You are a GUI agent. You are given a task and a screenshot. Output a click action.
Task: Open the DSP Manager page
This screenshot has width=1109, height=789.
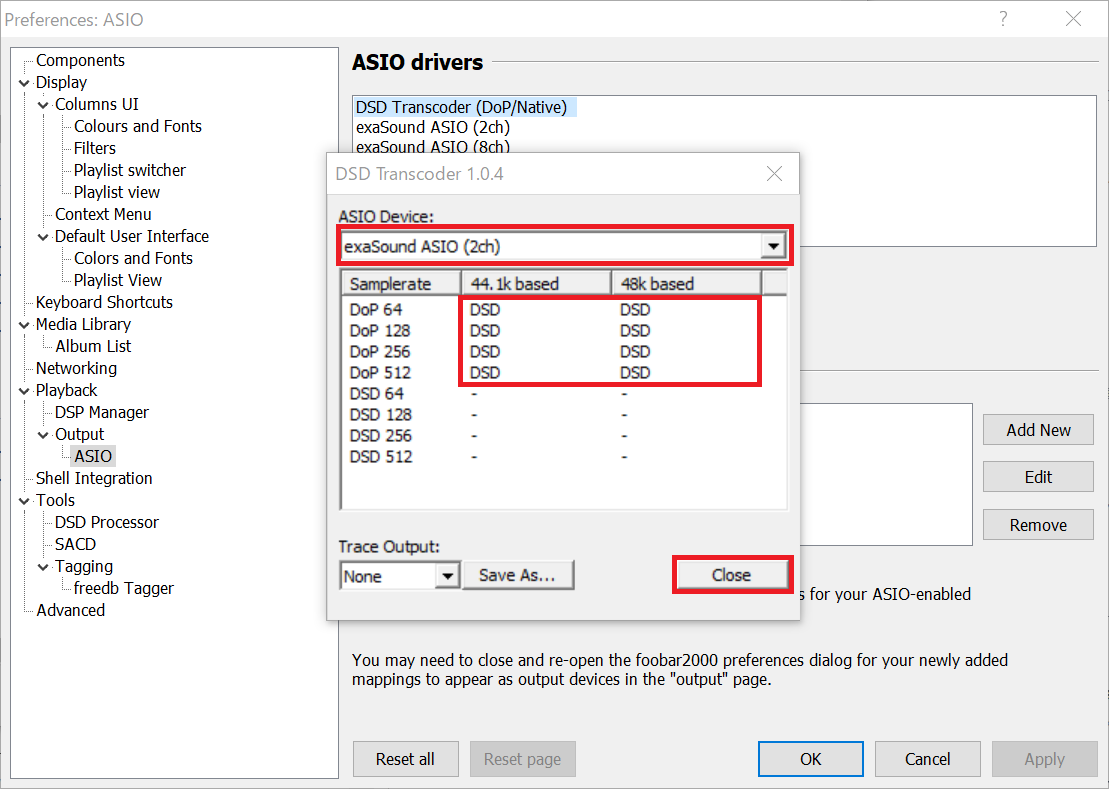point(102,413)
